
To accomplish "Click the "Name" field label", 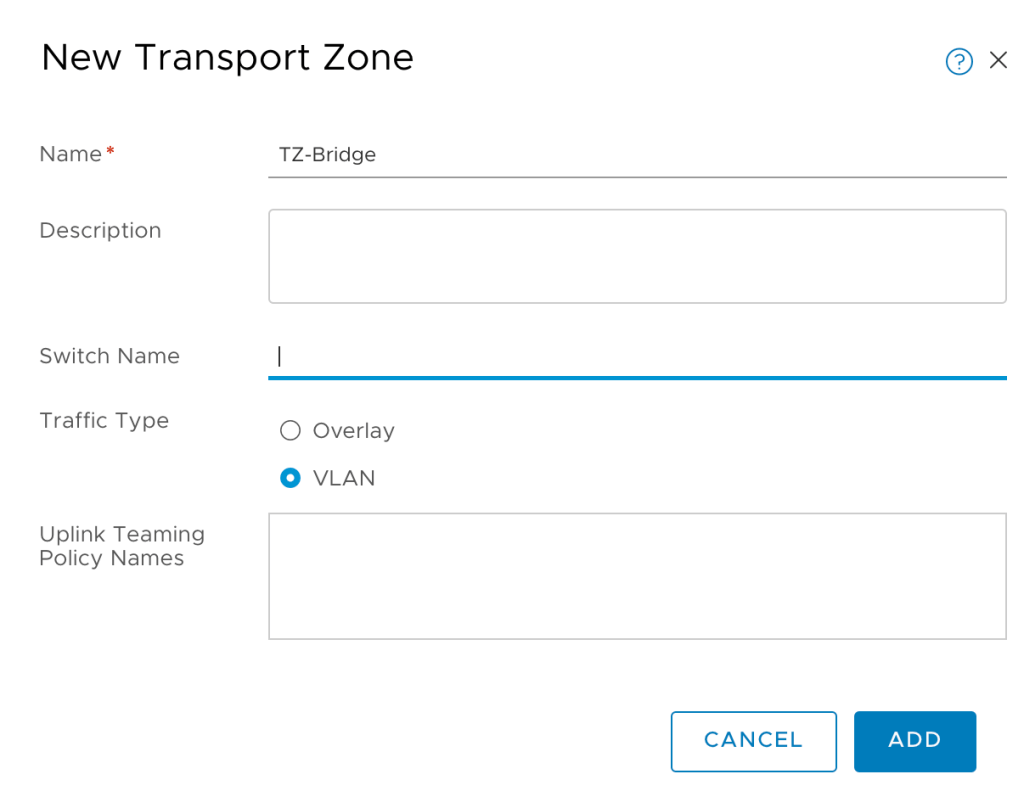I will pos(70,154).
